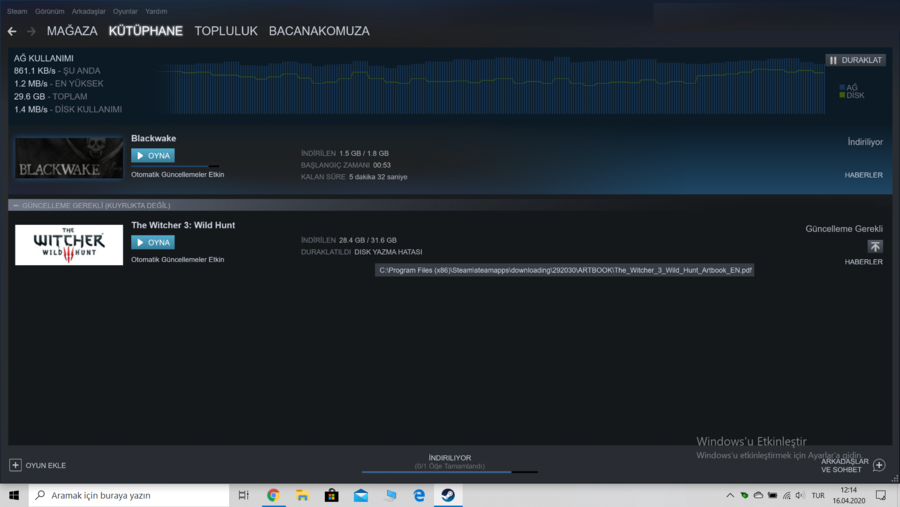Open File Explorer from taskbar

[x=302, y=495]
